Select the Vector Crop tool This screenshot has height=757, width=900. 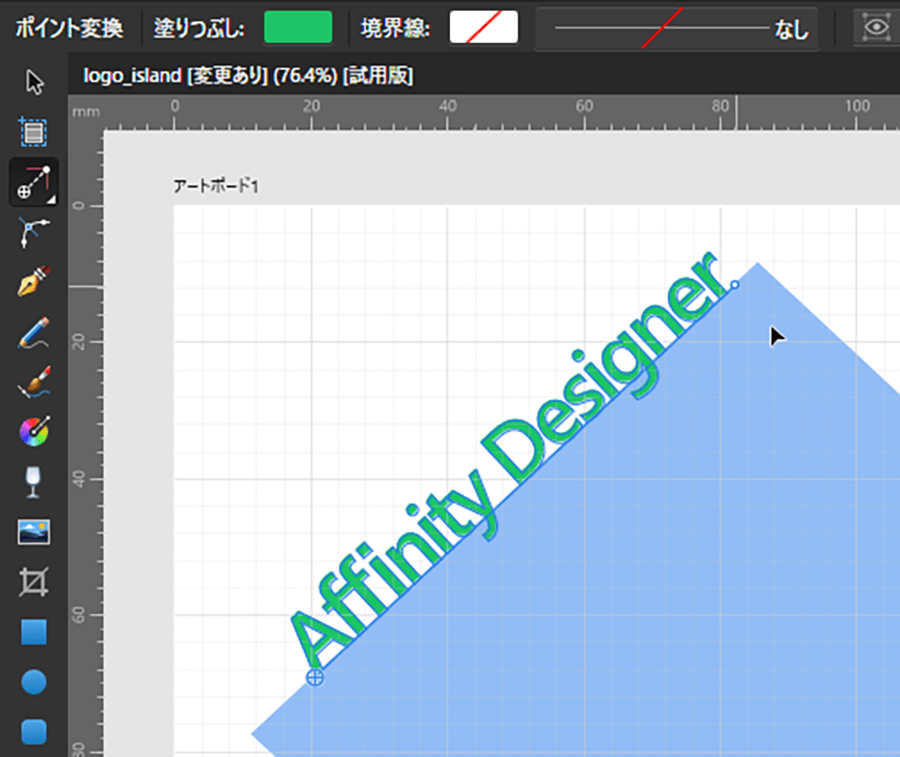(33, 582)
